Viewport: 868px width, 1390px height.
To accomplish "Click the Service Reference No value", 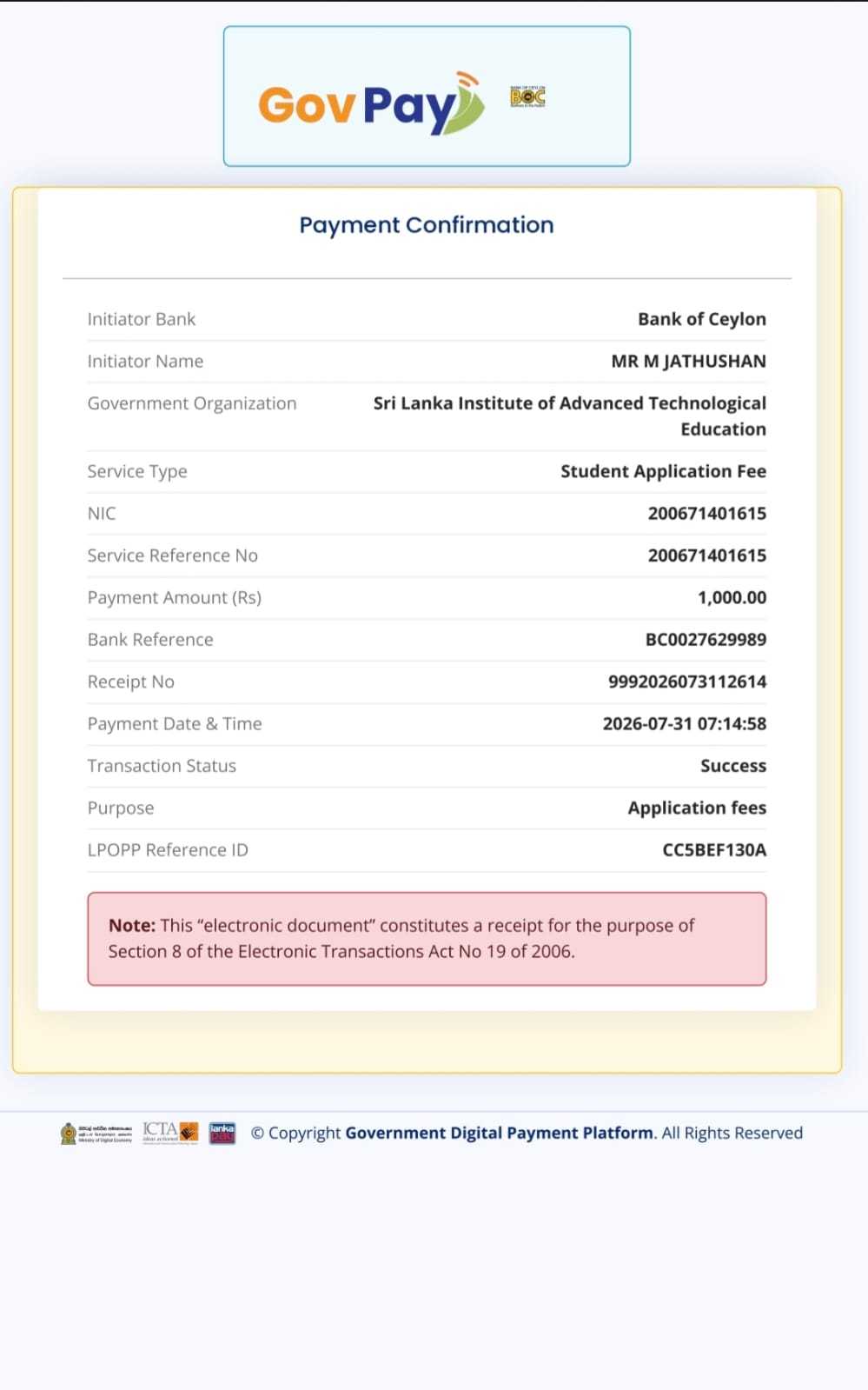I will pyautogui.click(x=707, y=555).
